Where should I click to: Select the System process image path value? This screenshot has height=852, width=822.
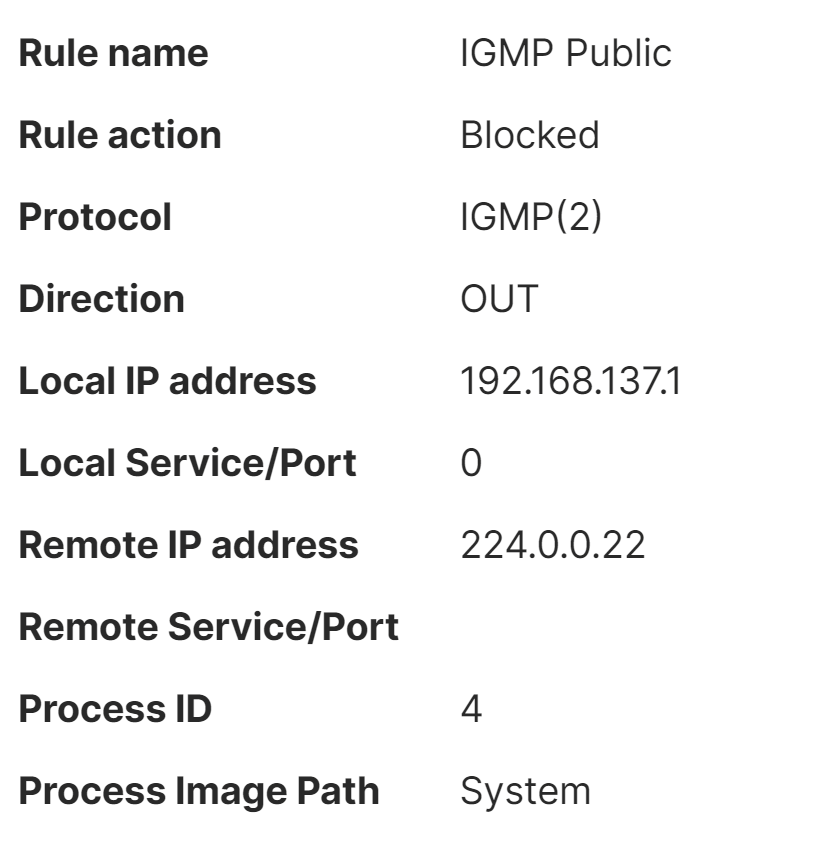[525, 791]
